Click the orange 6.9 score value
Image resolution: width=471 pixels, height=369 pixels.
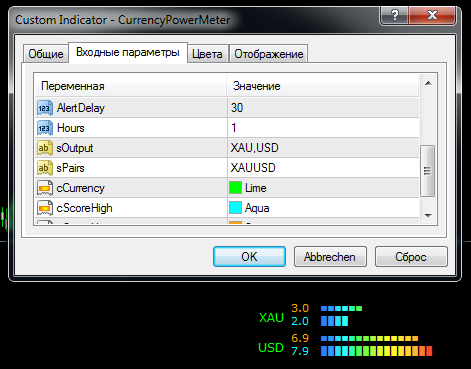point(300,338)
